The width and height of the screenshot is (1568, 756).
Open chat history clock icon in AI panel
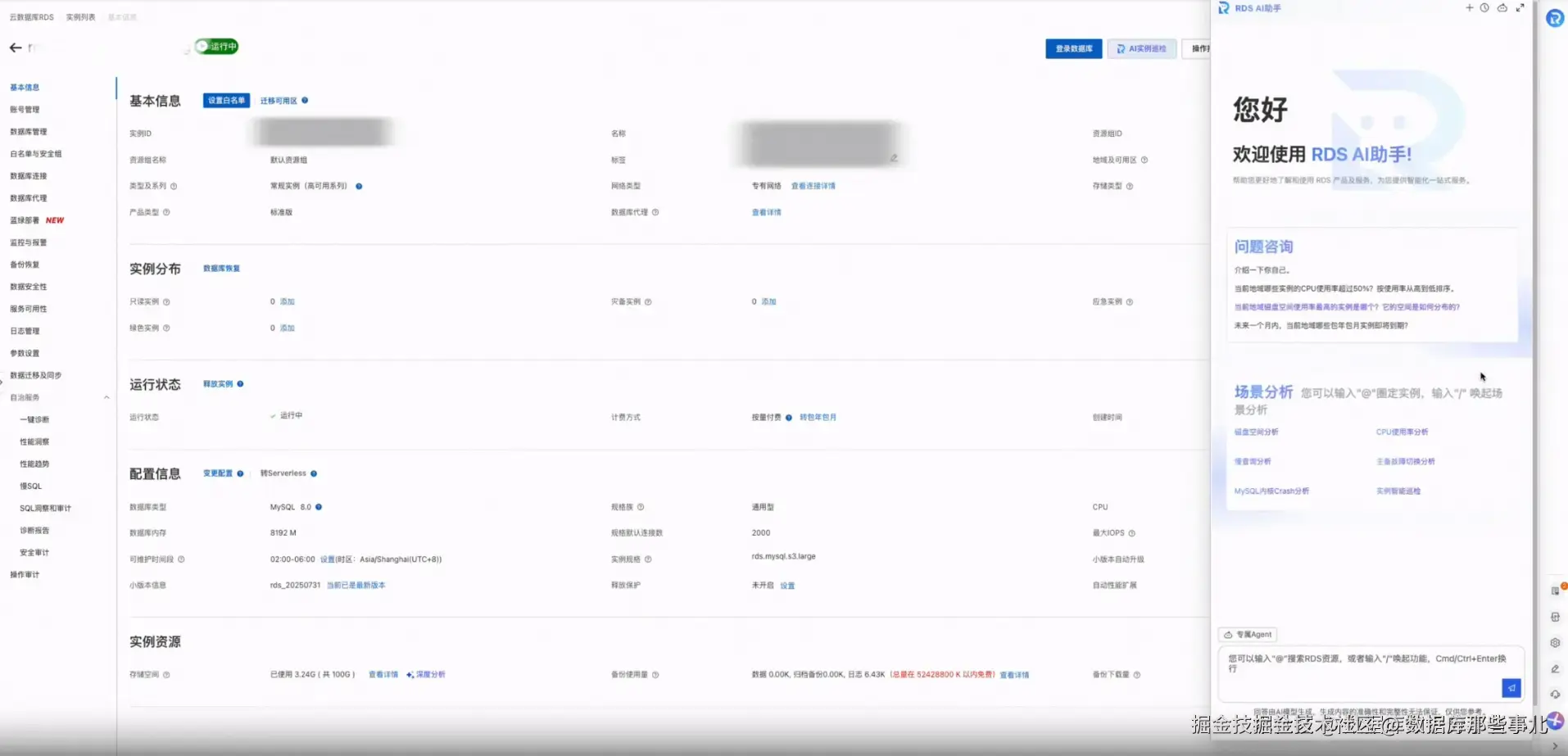click(x=1484, y=8)
